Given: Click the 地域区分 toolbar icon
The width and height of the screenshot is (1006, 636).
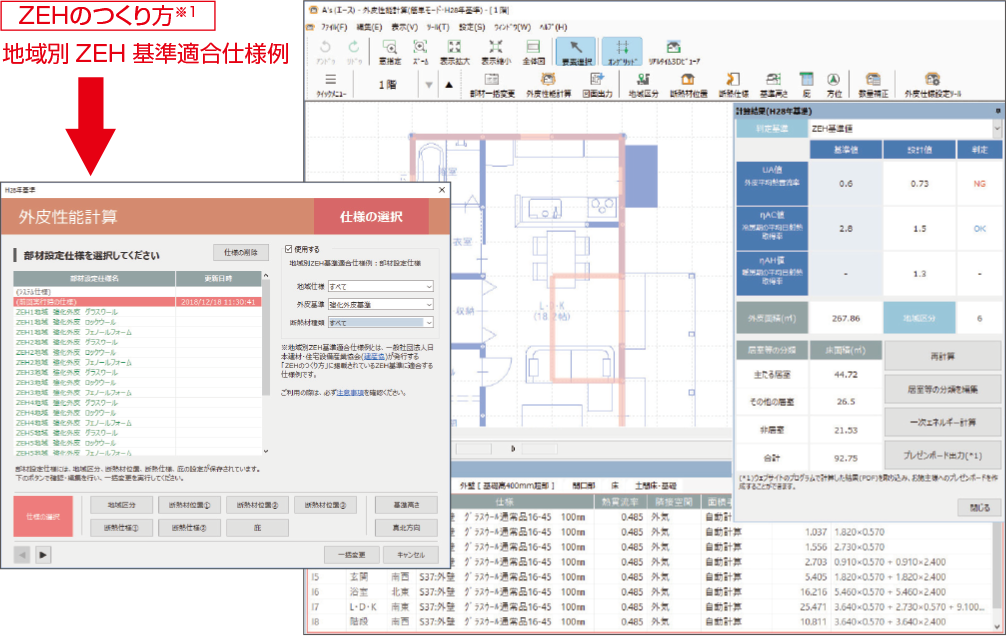Looking at the screenshot, I should coord(643,84).
